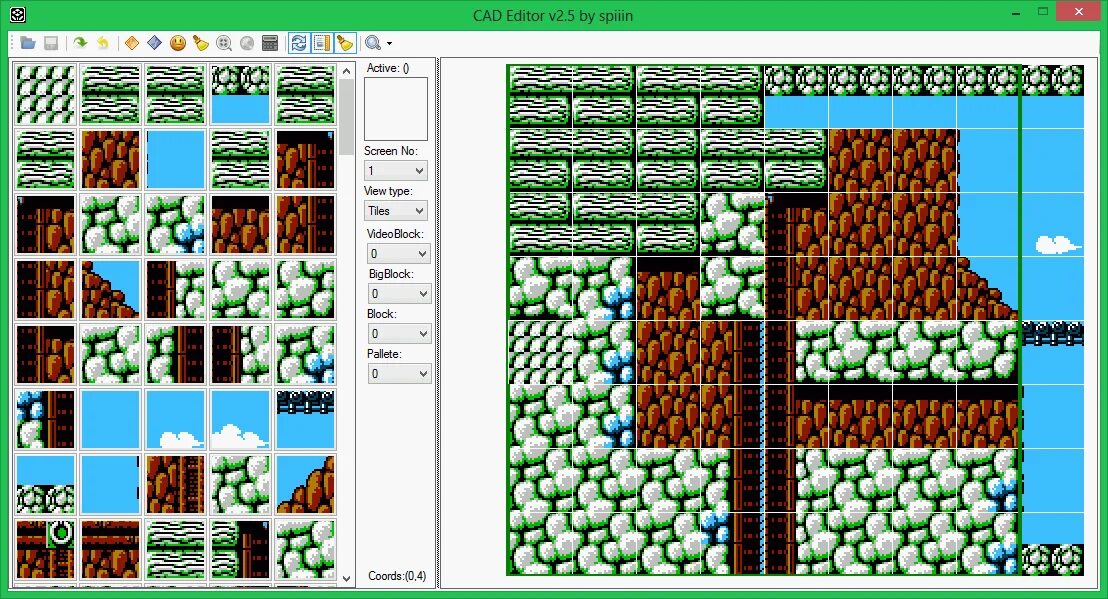Click the first broom icon in the toolbar

(x=201, y=43)
